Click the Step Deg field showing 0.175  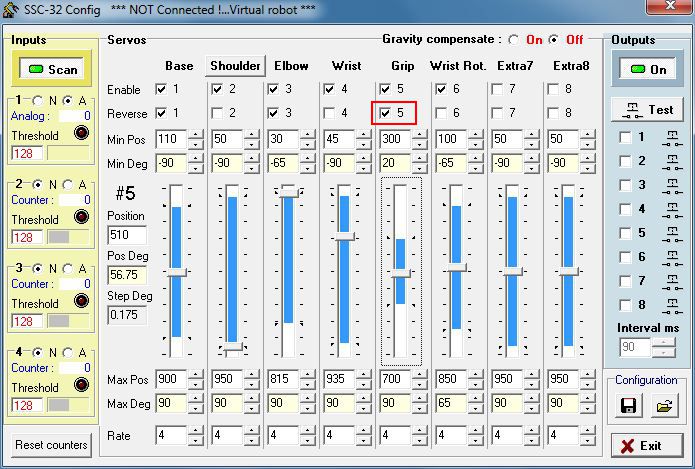pyautogui.click(x=127, y=315)
